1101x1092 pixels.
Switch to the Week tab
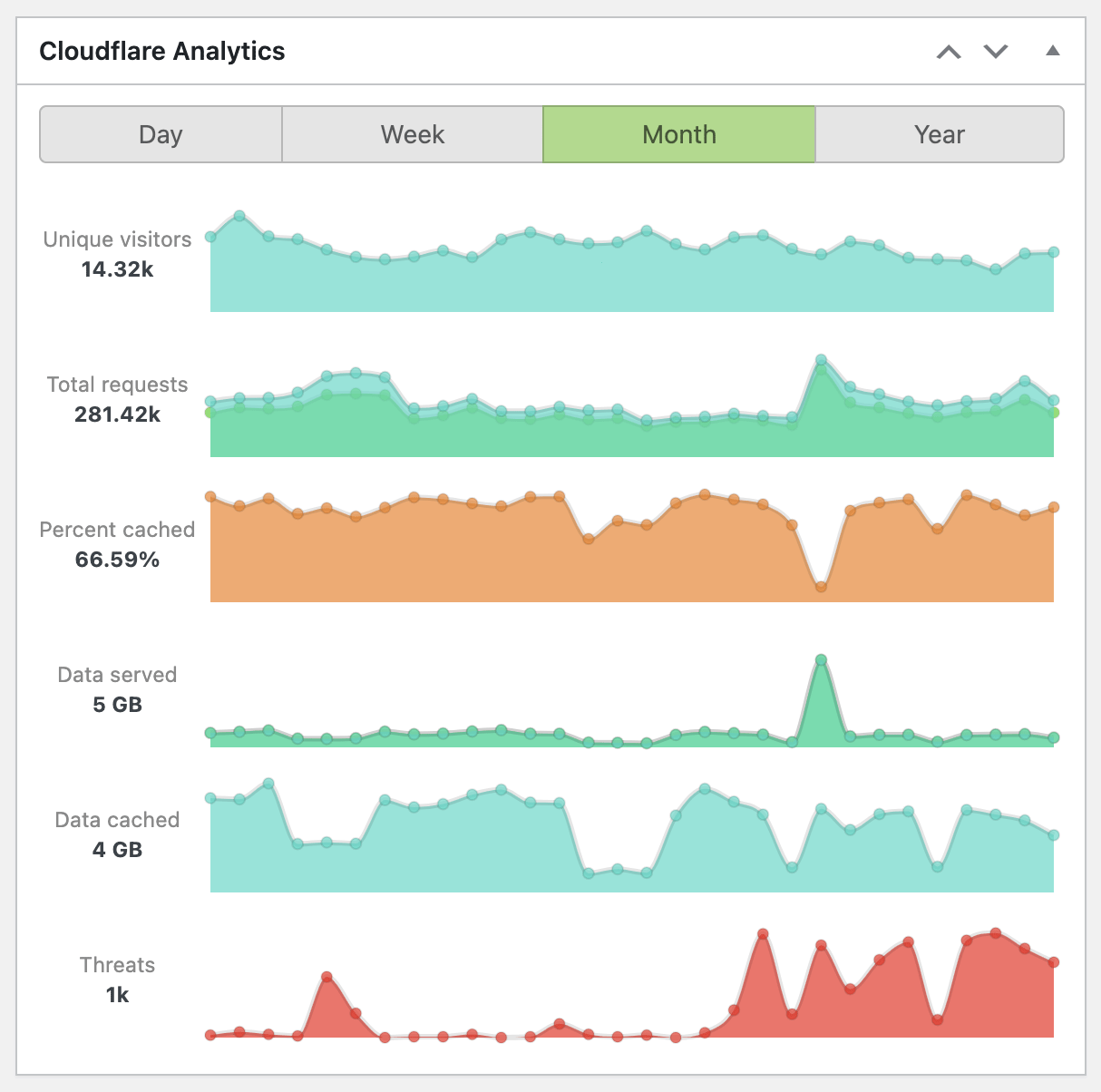click(x=413, y=134)
